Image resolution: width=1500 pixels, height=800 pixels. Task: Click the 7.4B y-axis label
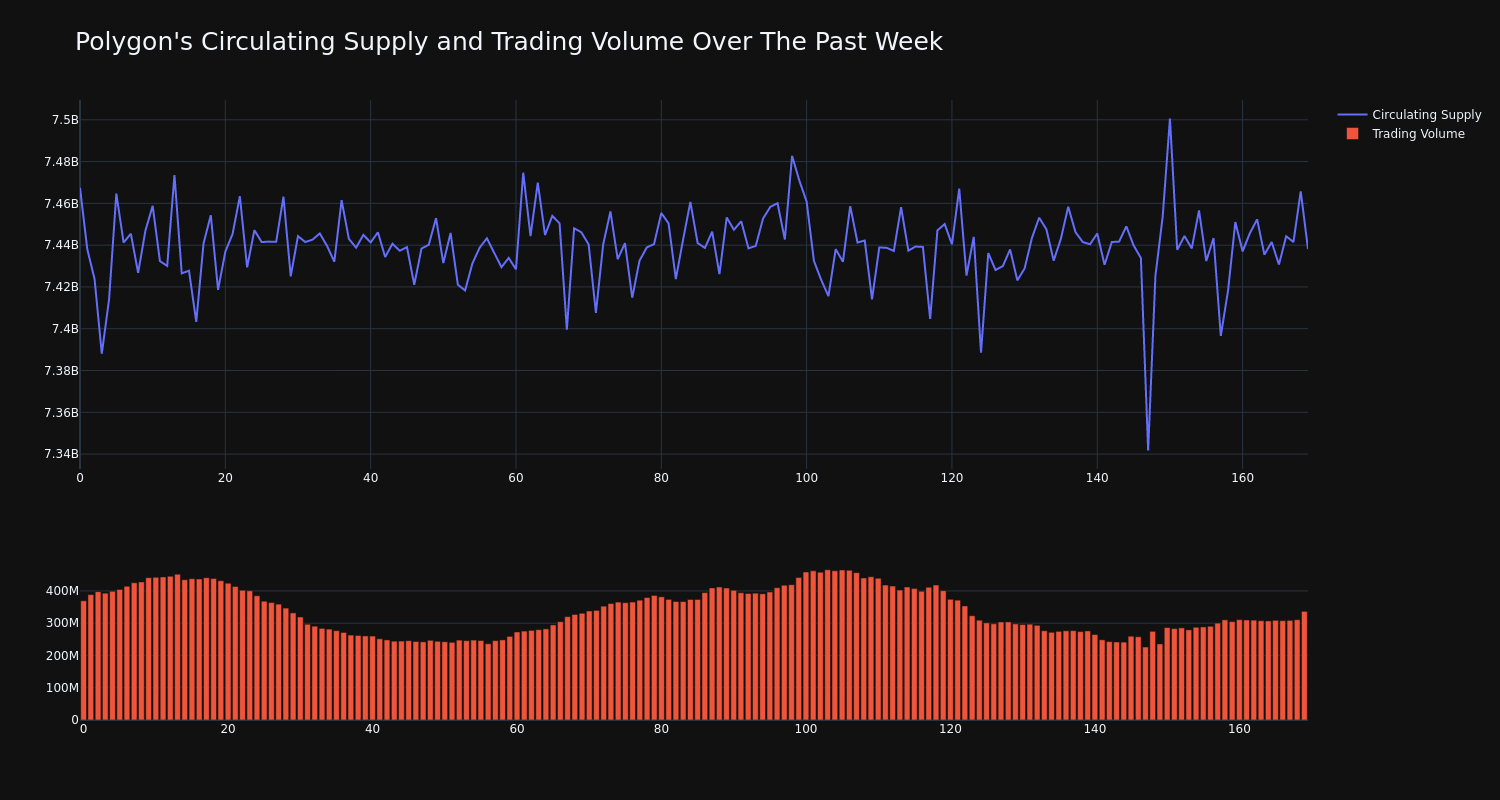[x=65, y=329]
